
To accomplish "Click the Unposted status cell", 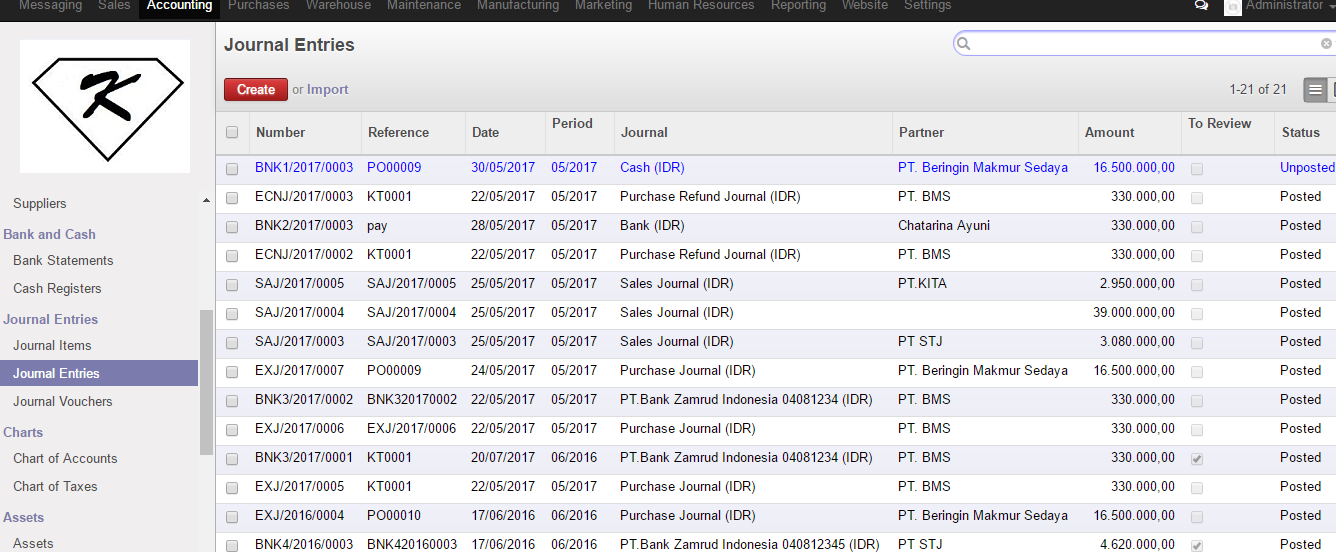I will tap(1307, 167).
